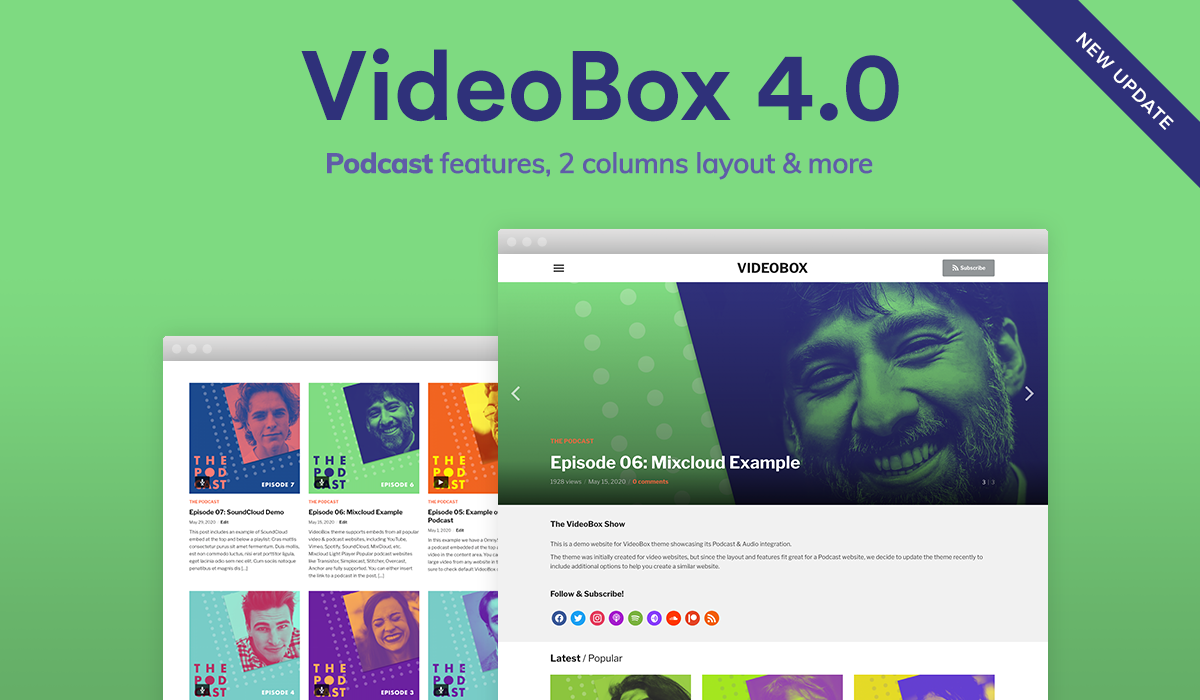1200x700 pixels.
Task: Open the yellow-background thumbnail under Latest
Action: 924,687
